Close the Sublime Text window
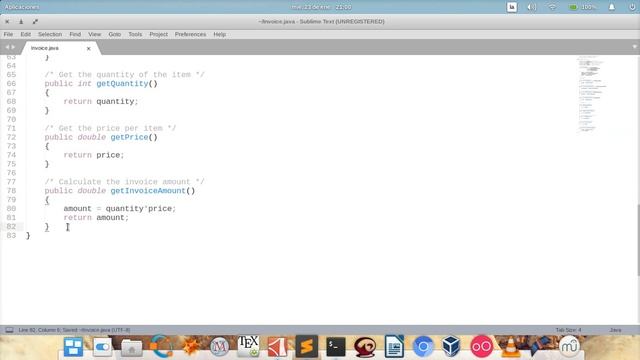The image size is (640, 360). [x=7, y=22]
